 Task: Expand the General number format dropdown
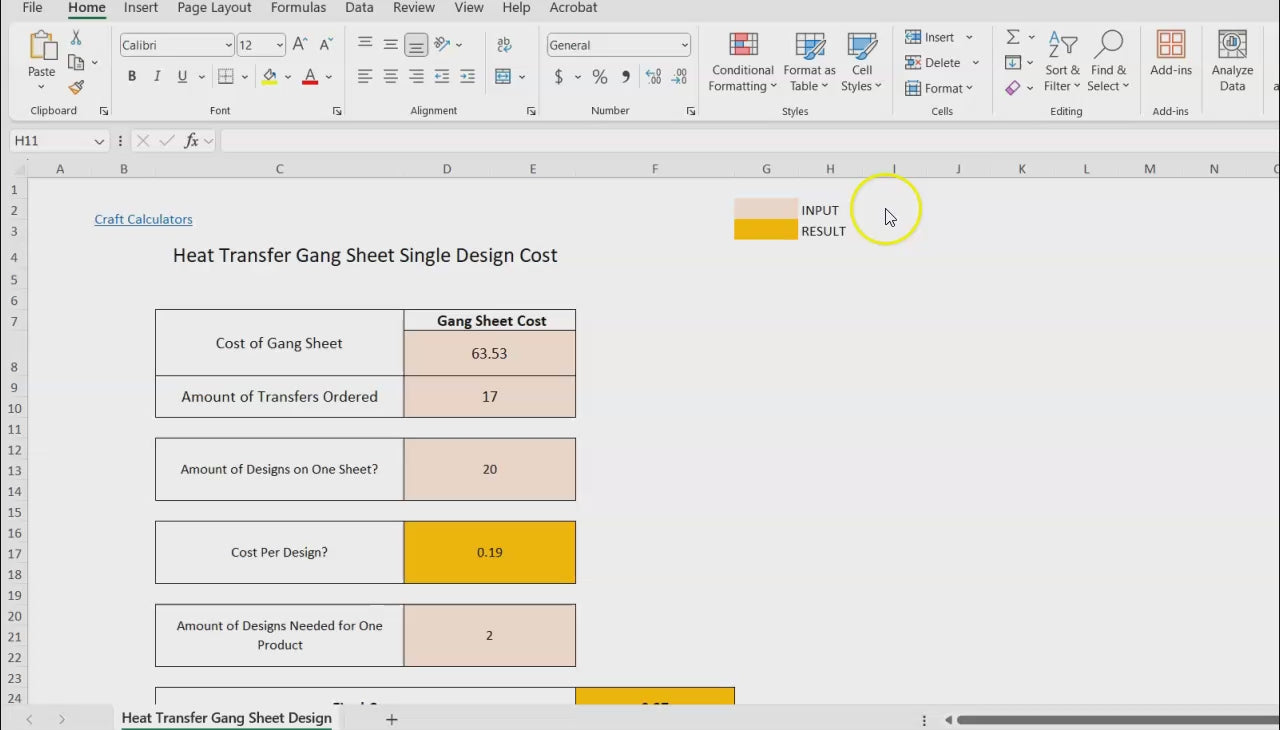click(684, 45)
